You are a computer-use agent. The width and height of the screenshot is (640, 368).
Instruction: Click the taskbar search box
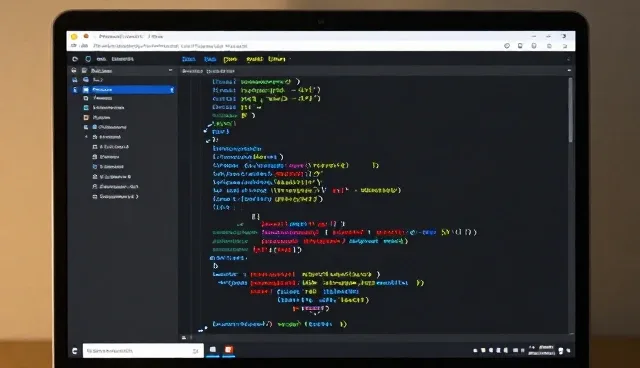[143, 350]
